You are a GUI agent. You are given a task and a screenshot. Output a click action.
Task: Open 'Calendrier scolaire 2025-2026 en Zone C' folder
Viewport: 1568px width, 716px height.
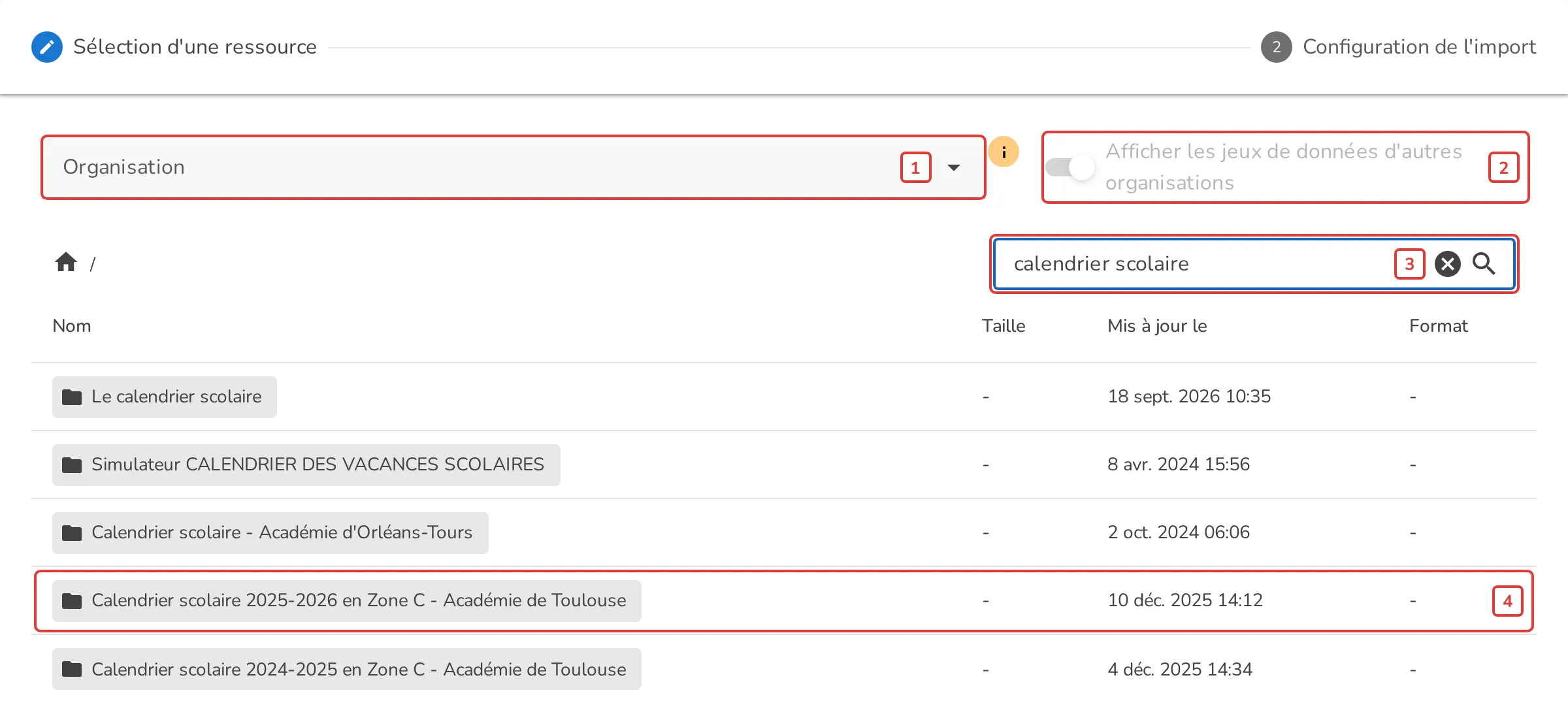coord(347,600)
